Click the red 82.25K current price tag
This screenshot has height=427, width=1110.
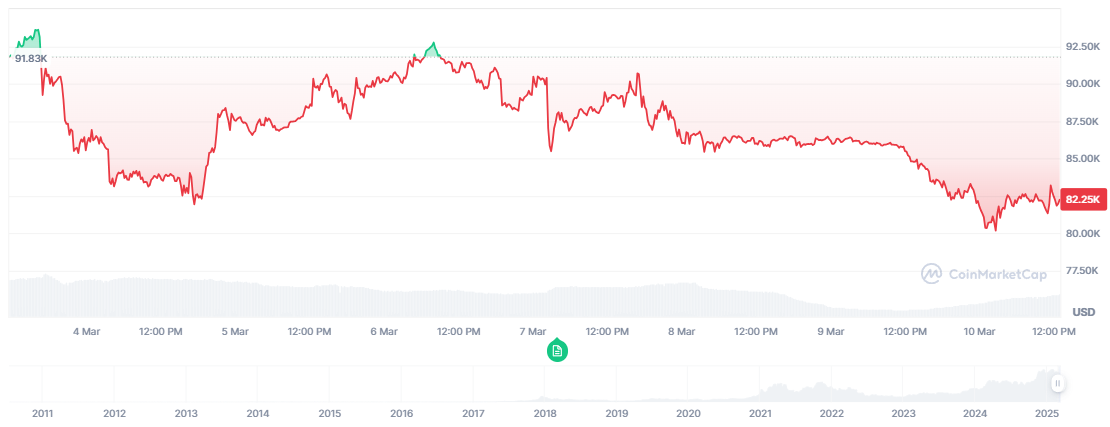point(1083,199)
